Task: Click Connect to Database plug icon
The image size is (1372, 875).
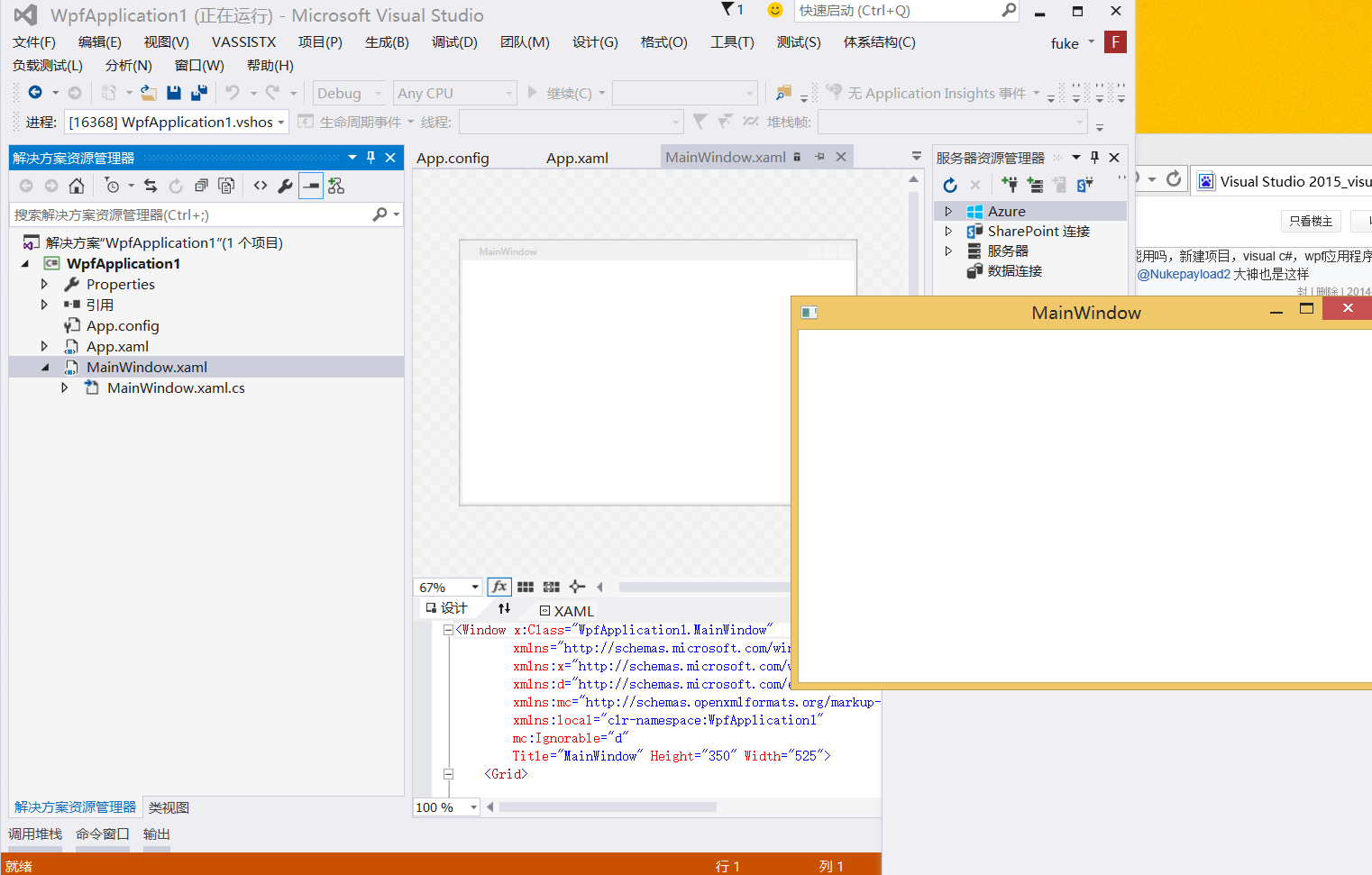Action: coord(1010,185)
